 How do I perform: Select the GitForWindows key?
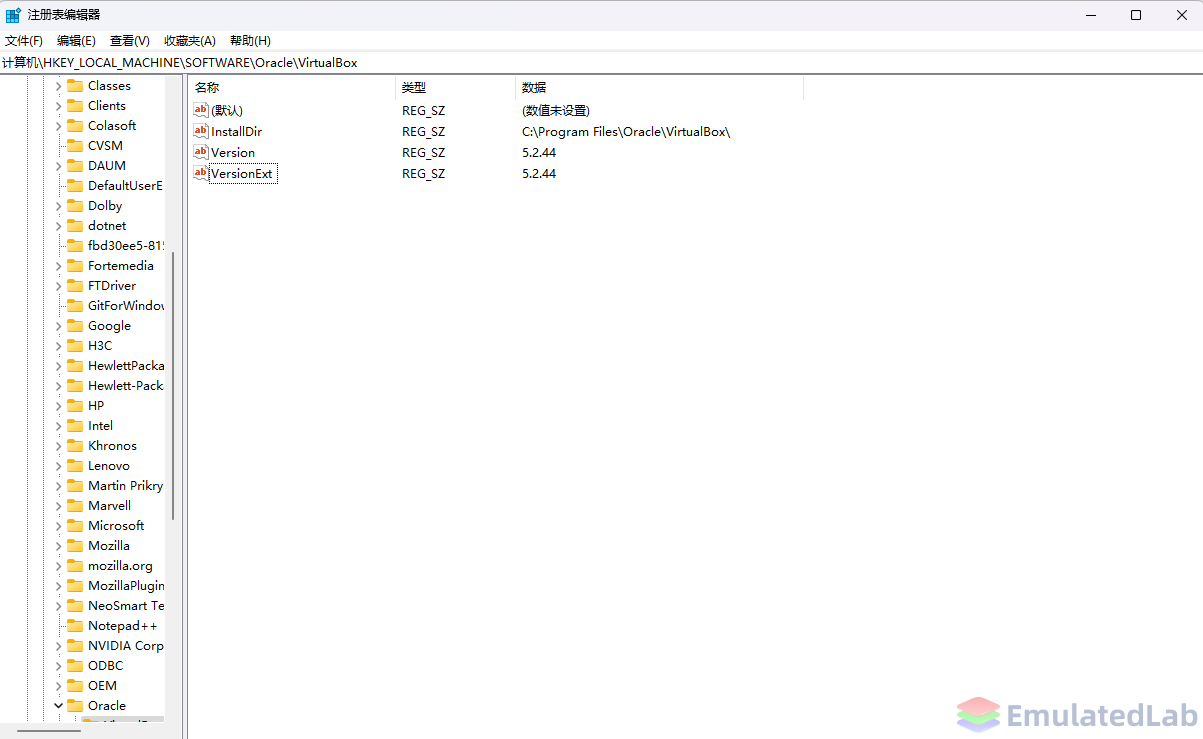point(126,306)
